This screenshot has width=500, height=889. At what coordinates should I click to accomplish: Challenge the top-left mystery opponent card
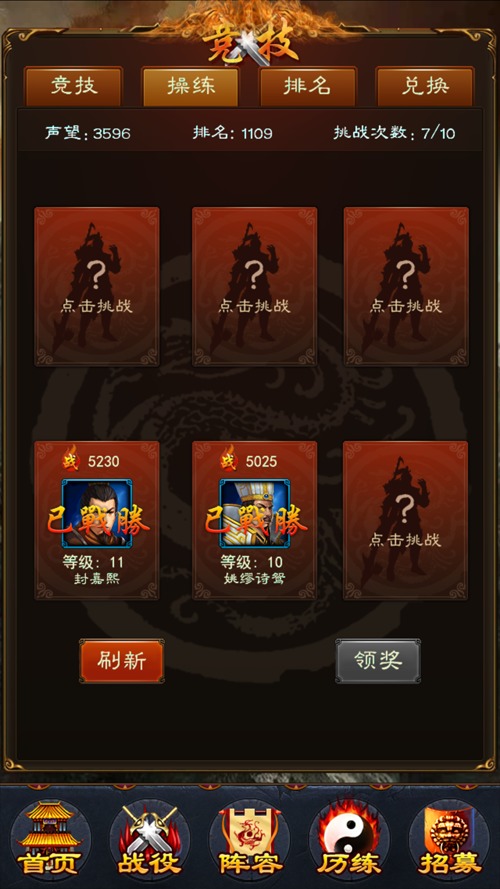[97, 286]
